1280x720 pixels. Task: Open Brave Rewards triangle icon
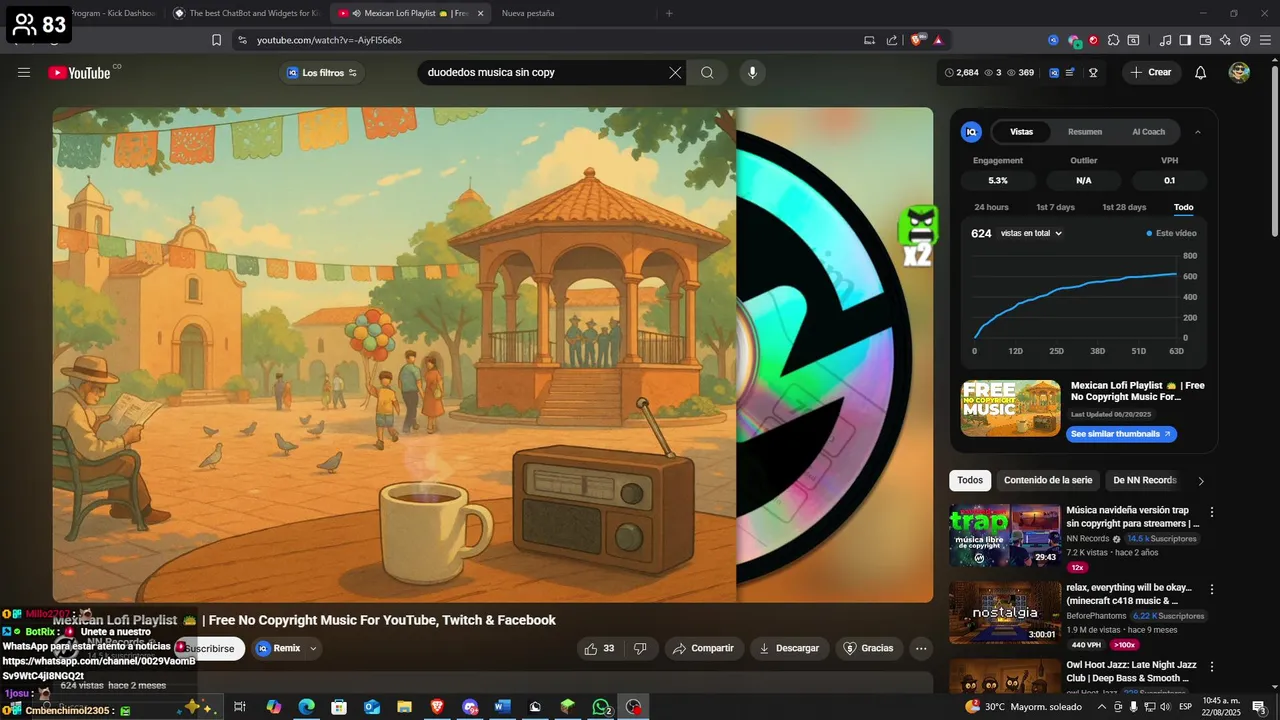pyautogui.click(x=938, y=40)
